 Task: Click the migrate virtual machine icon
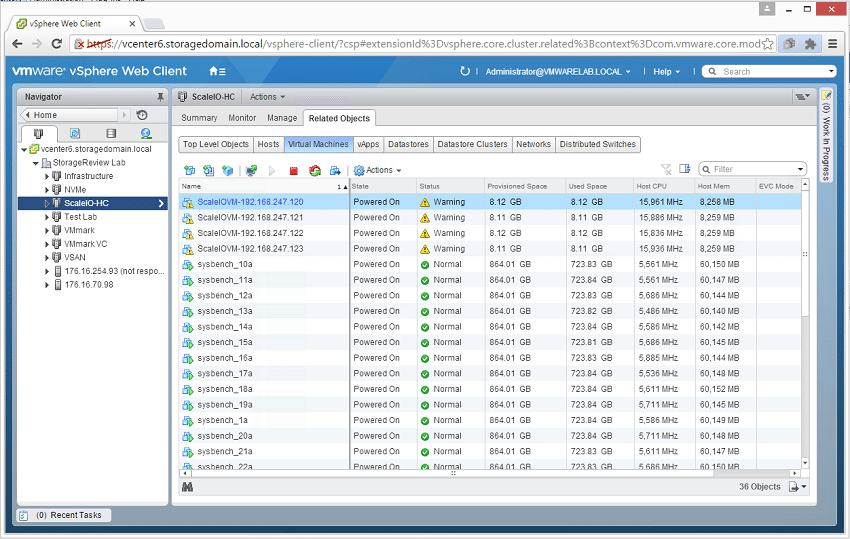(x=335, y=170)
